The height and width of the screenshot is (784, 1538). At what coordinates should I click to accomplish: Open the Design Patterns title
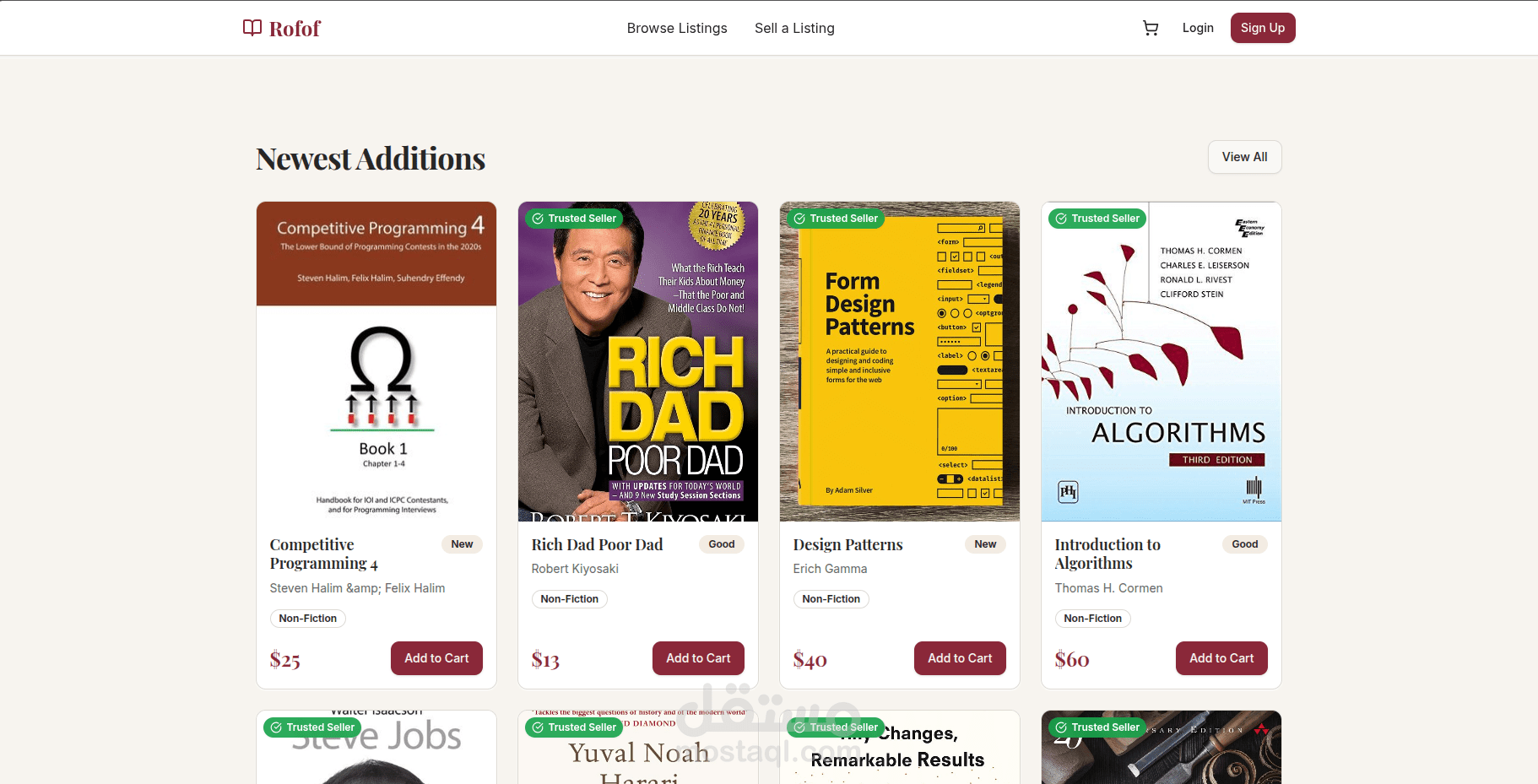(x=848, y=544)
